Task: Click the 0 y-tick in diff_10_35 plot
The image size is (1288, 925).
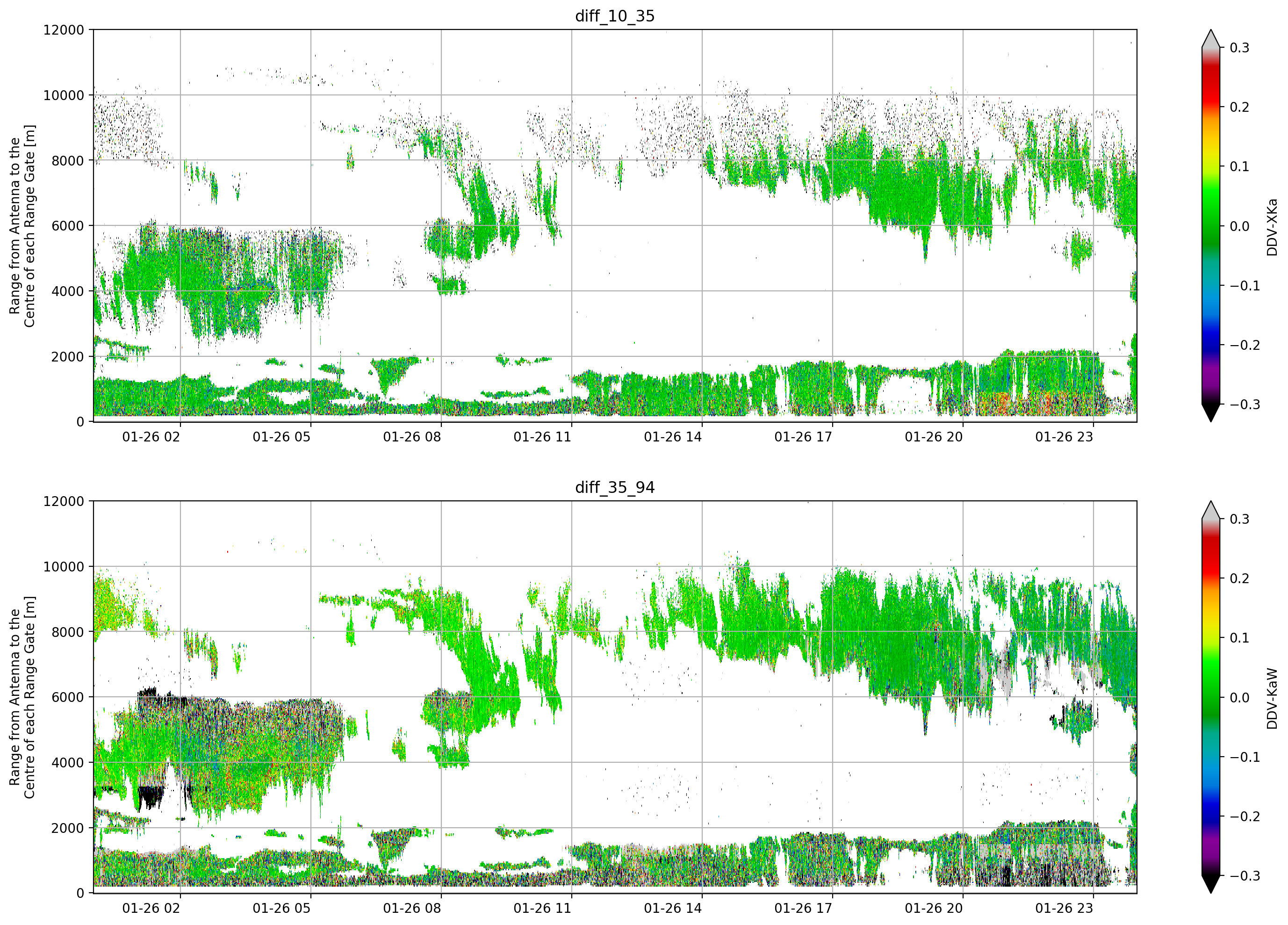Action: (x=80, y=422)
